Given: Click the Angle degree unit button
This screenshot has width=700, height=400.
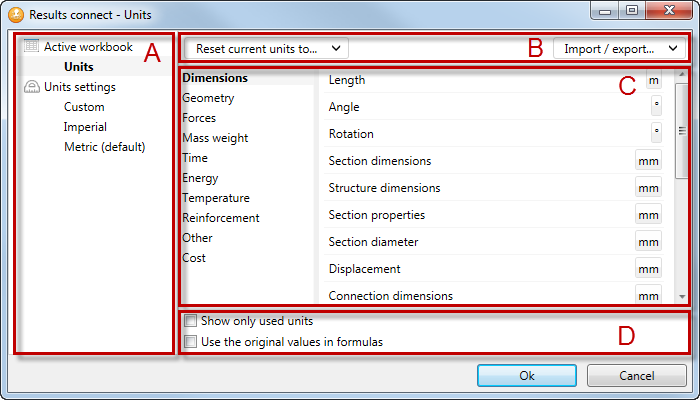Looking at the screenshot, I should coord(656,106).
